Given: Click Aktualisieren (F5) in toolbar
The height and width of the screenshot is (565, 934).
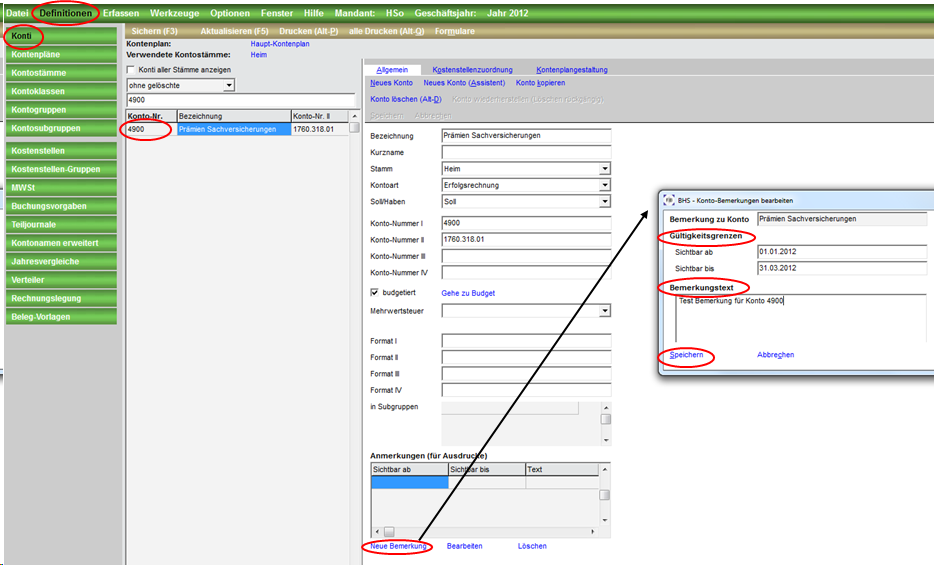Looking at the screenshot, I should pos(234,31).
